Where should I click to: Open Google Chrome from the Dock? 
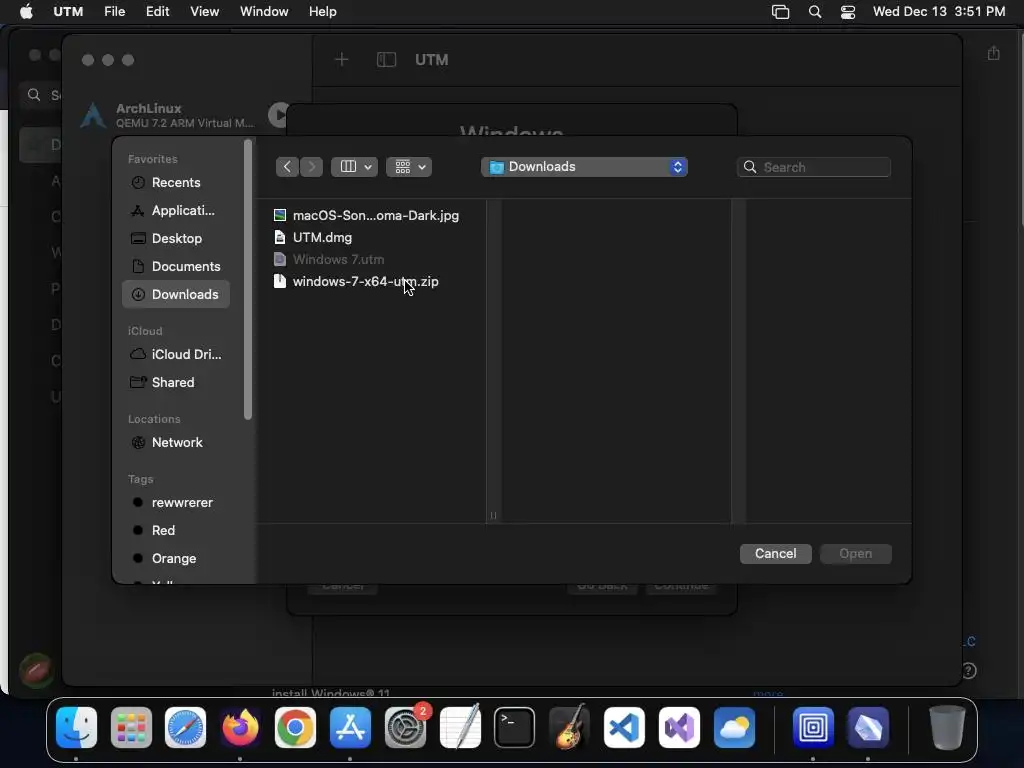pos(295,728)
